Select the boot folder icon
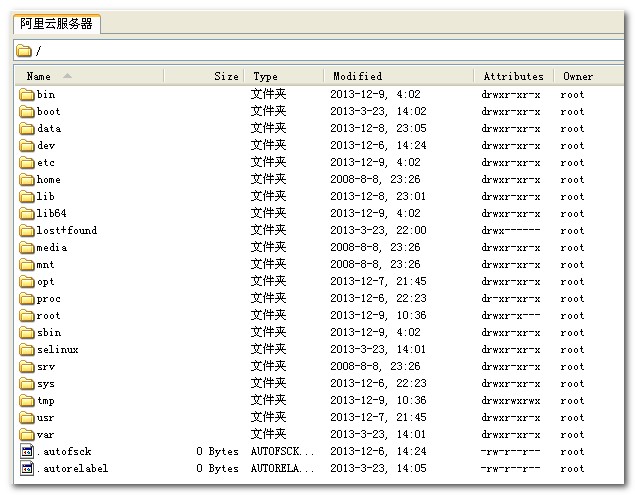The image size is (635, 495). tap(27, 111)
